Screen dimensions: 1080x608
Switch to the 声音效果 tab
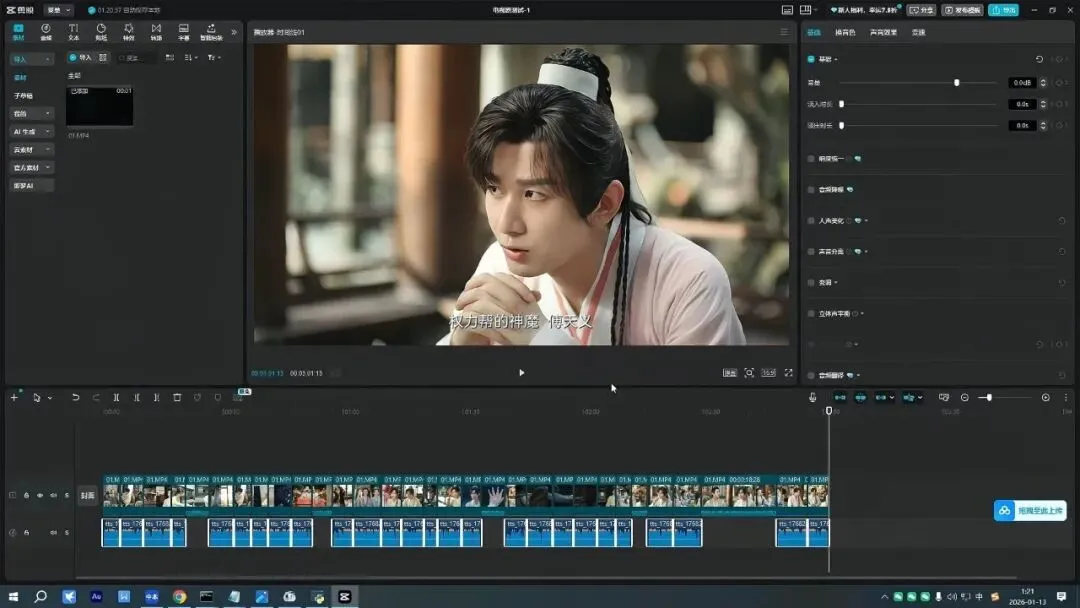coord(883,32)
